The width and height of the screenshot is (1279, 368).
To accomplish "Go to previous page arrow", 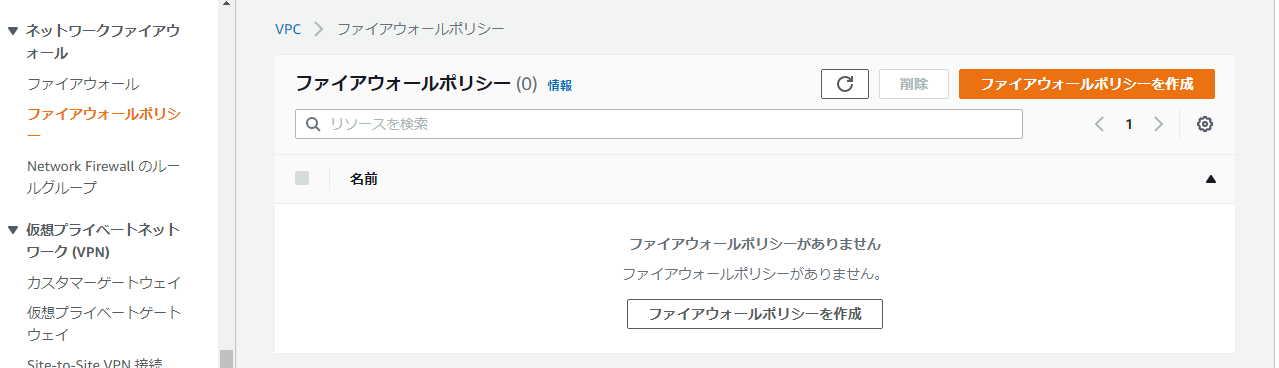I will (1099, 124).
